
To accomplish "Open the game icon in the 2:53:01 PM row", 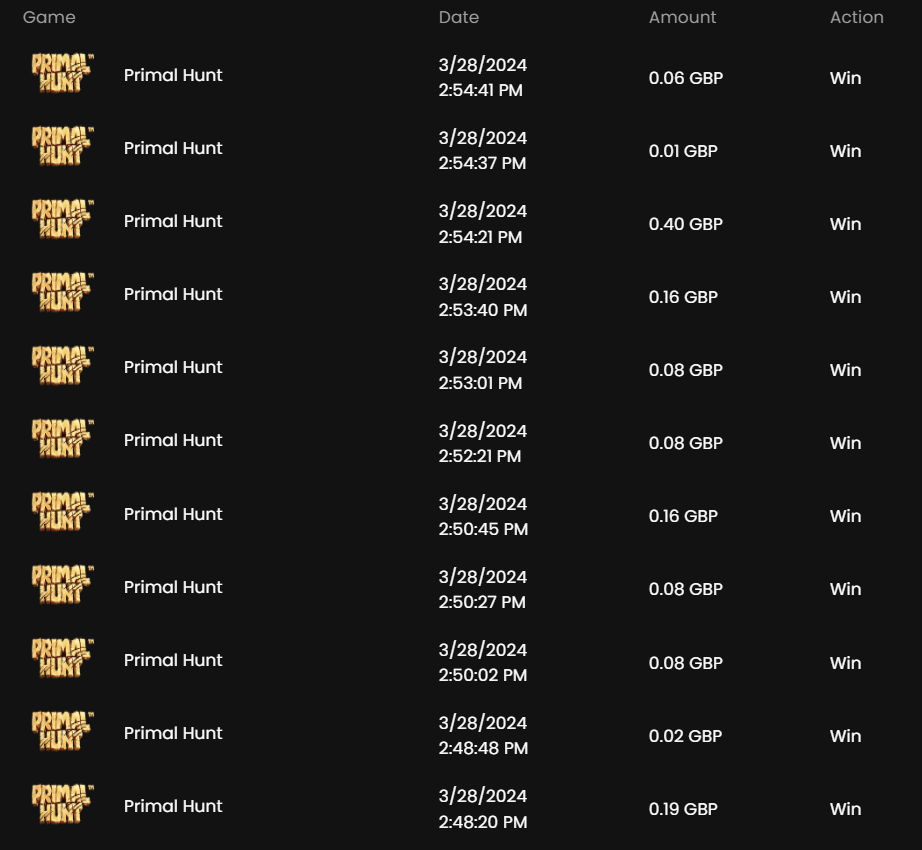I will tap(62, 367).
